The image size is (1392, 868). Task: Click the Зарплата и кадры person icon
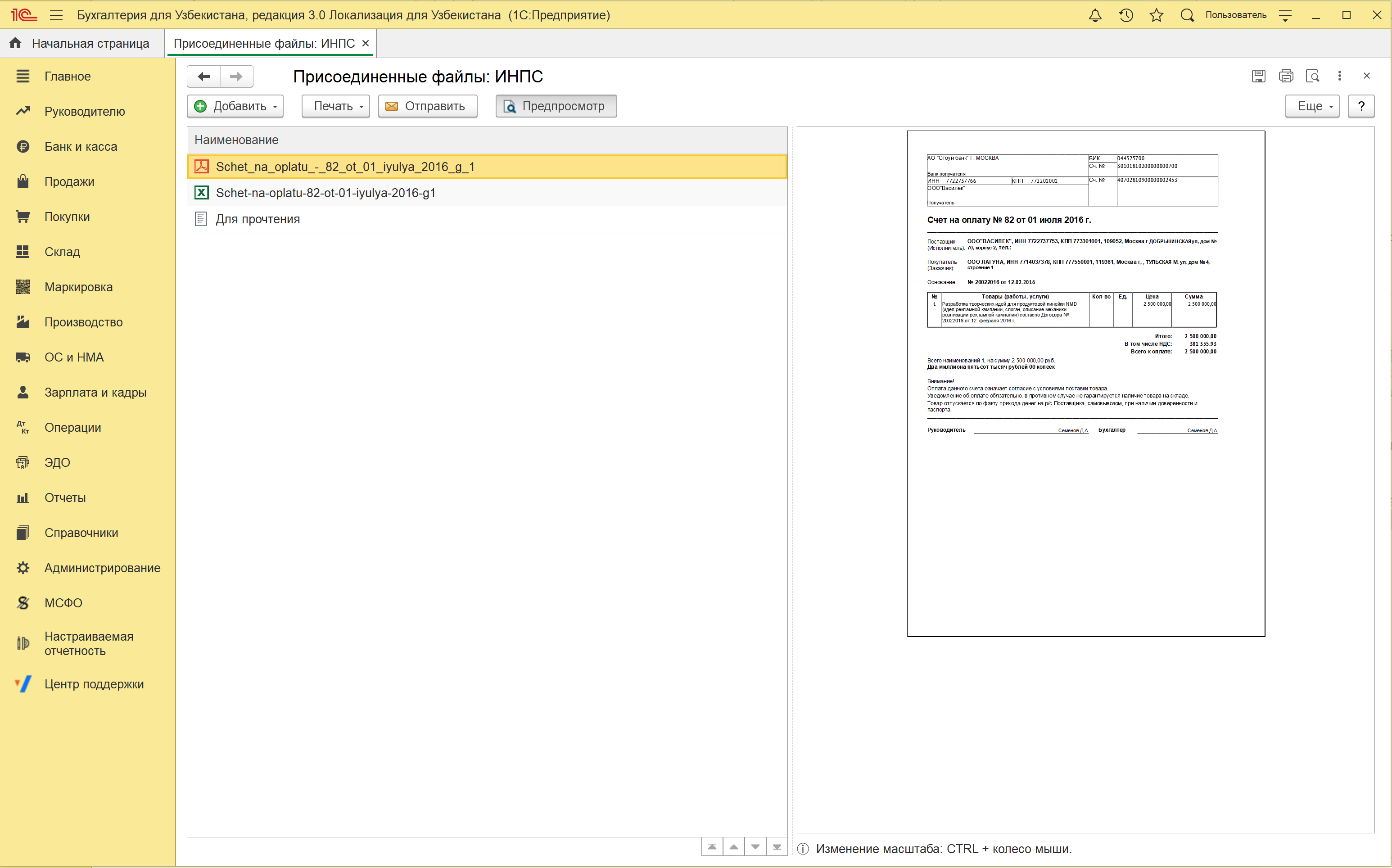(x=23, y=392)
